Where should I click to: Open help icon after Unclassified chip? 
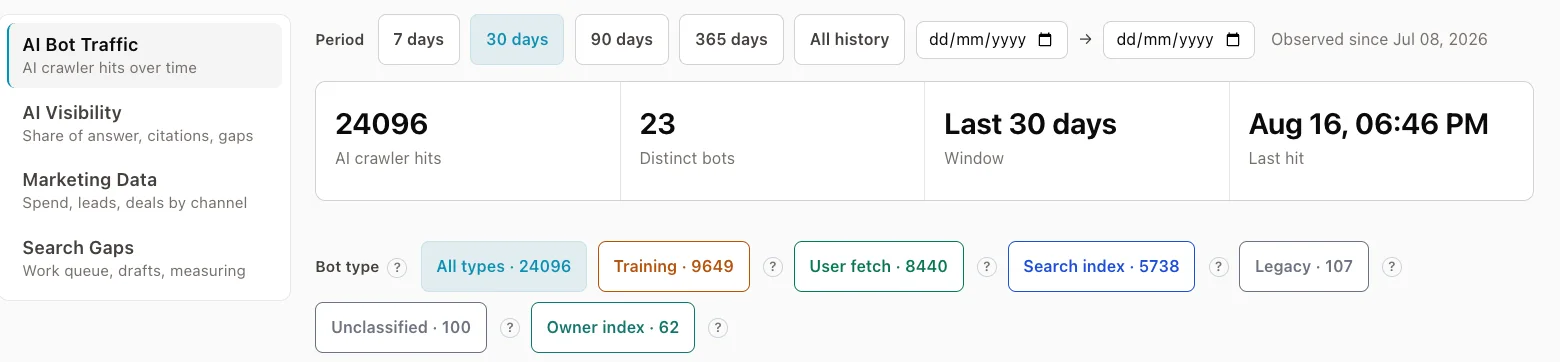click(509, 328)
